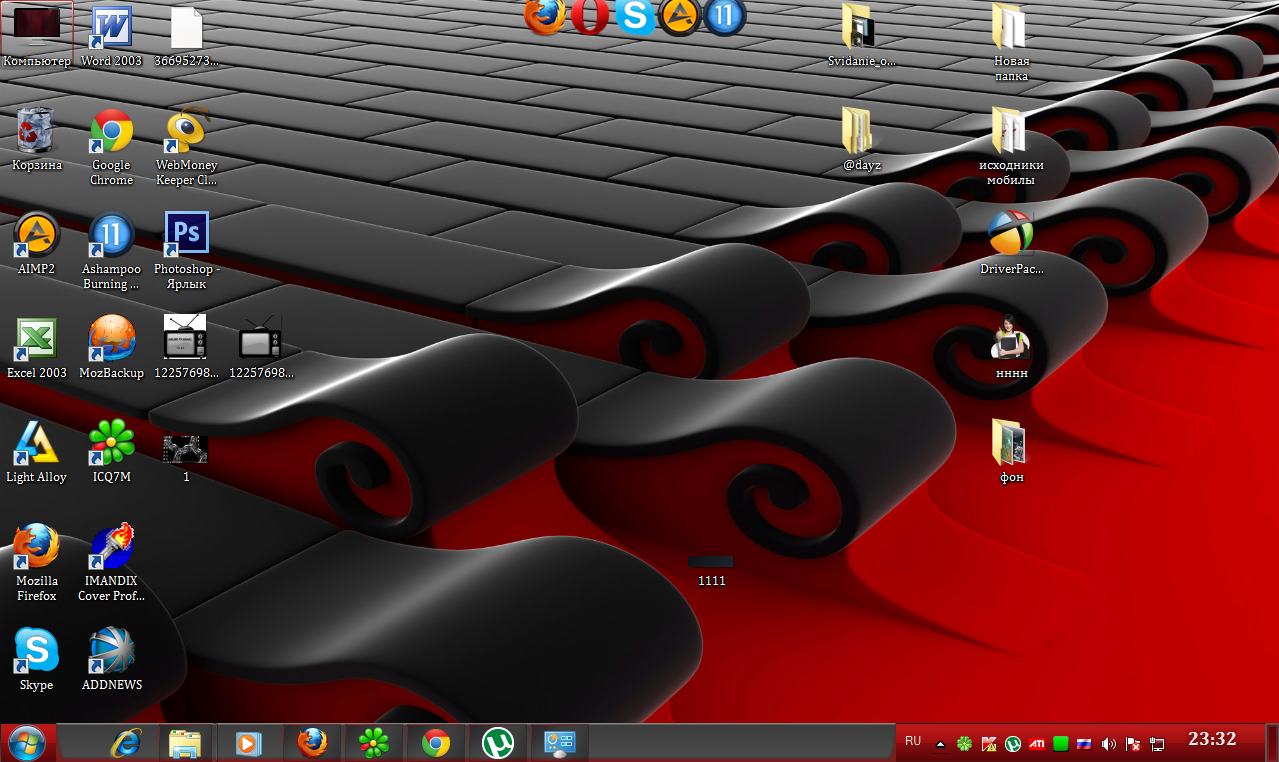Open the WebMoney Keeper desktop shortcut
The width and height of the screenshot is (1279, 762).
186,147
